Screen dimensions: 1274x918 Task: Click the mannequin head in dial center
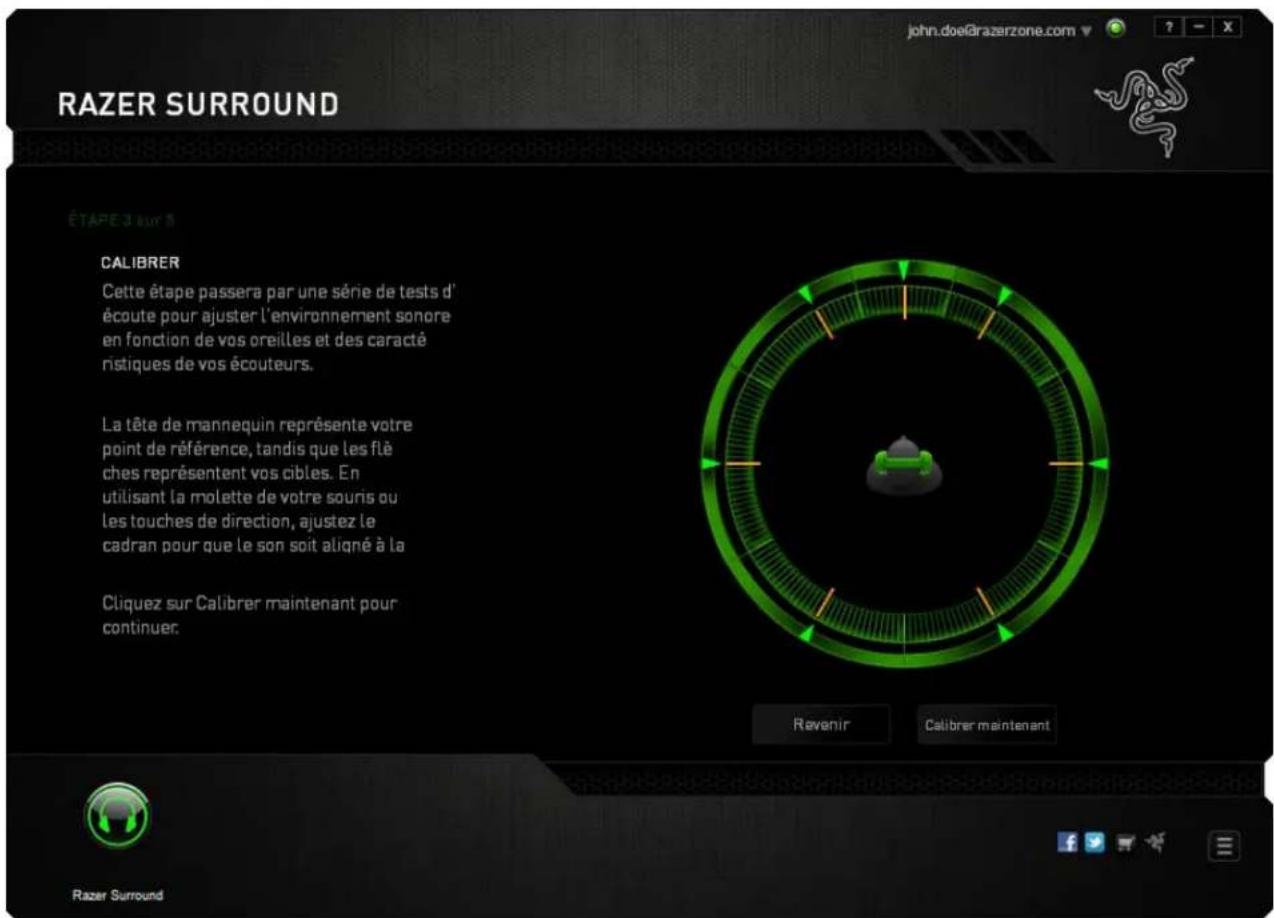tap(903, 464)
